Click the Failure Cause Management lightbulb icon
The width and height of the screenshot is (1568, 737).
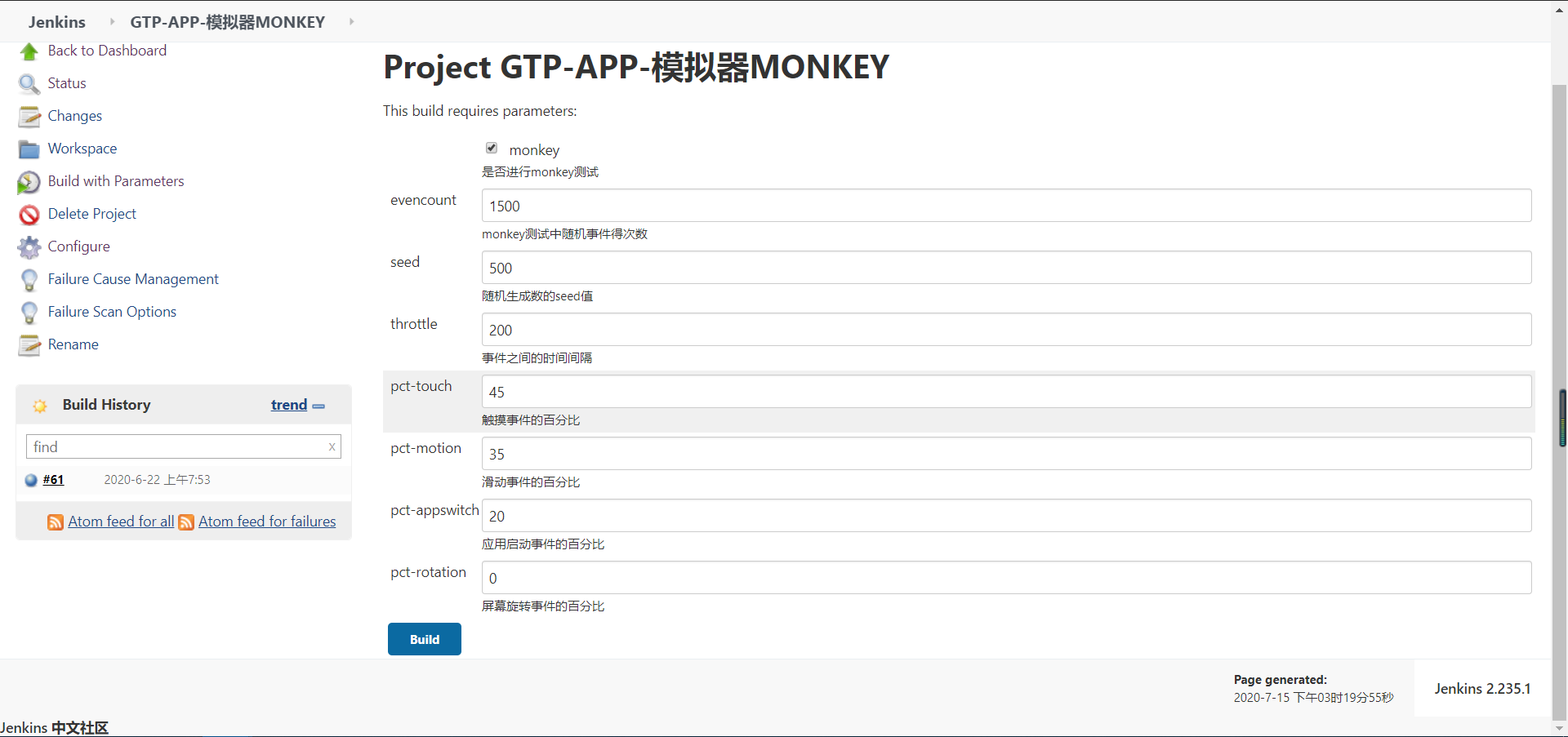pyautogui.click(x=29, y=280)
